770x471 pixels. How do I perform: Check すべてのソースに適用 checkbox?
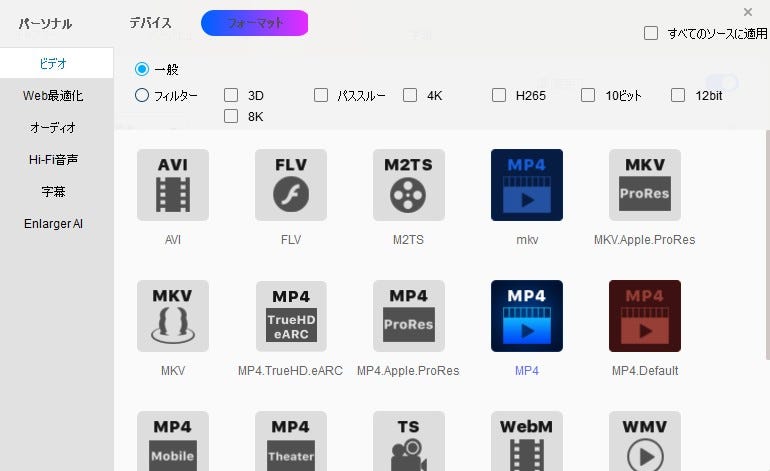(x=651, y=33)
